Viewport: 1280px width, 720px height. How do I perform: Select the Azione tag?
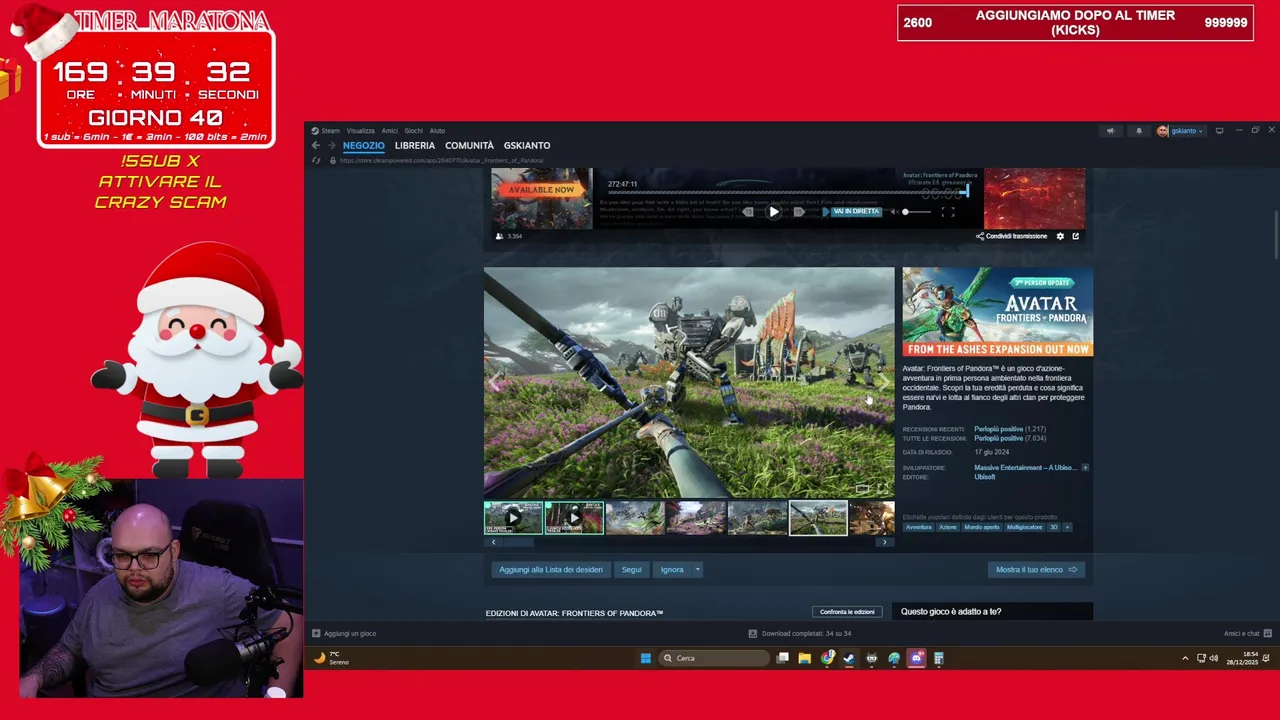(x=947, y=527)
